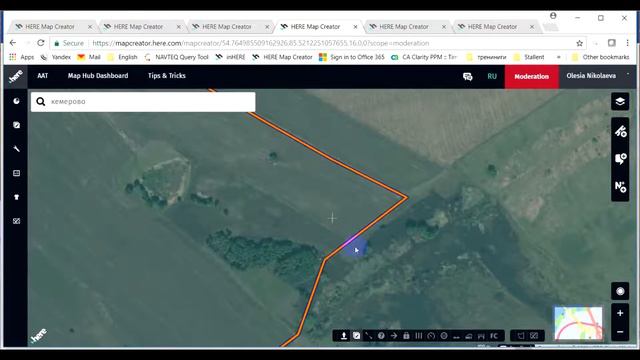
Task: Click the checkered image icon in left sidebar
Action: pos(16,221)
